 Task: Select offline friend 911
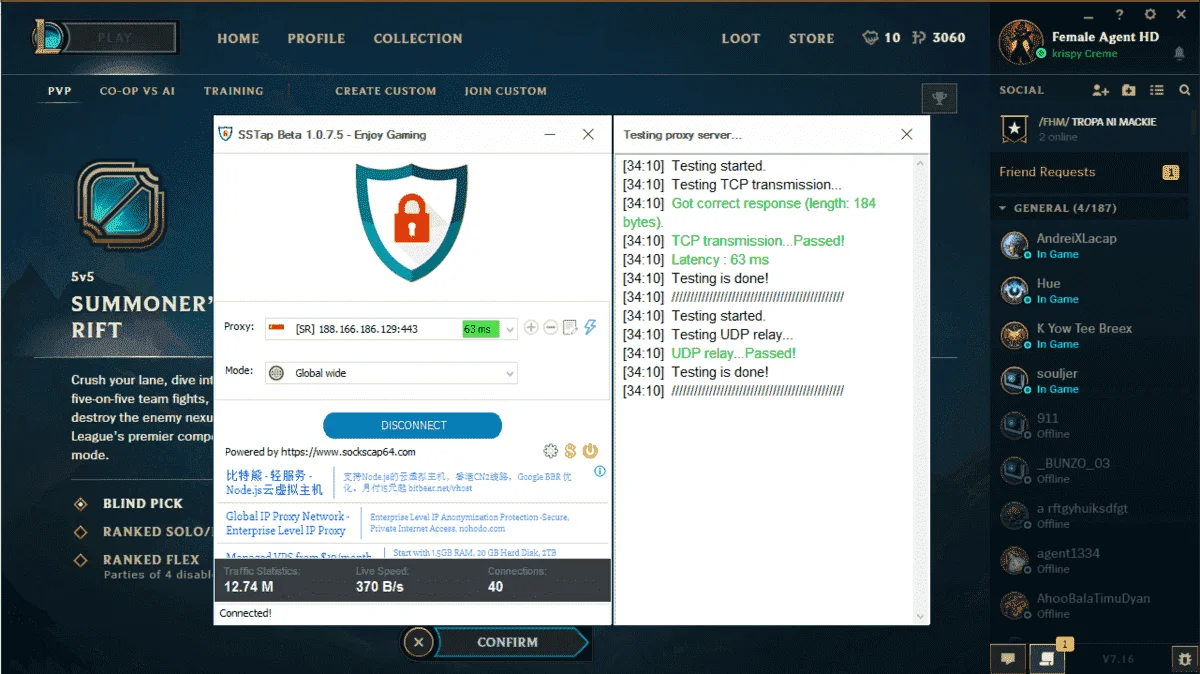(1090, 425)
